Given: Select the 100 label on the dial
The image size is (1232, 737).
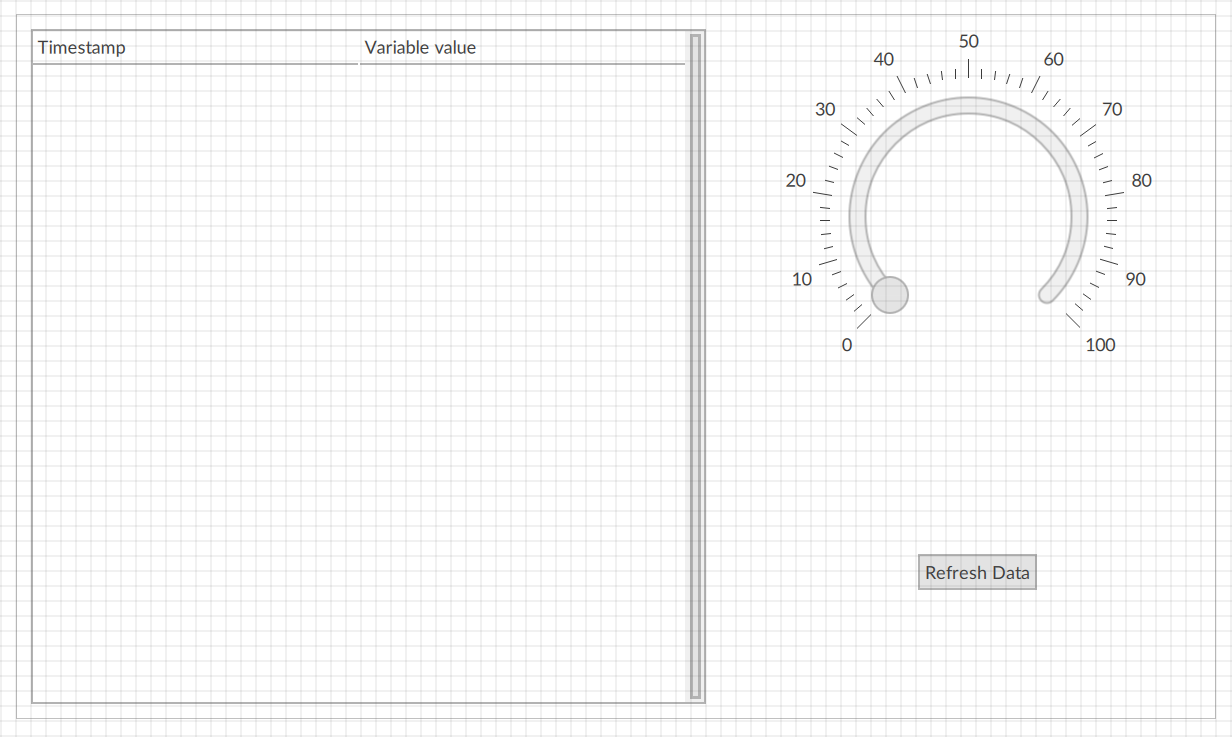Looking at the screenshot, I should coord(1100,345).
